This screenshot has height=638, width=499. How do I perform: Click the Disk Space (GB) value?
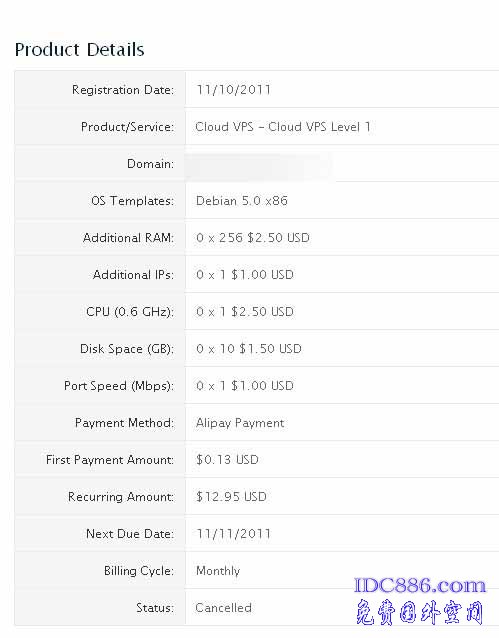click(x=249, y=349)
